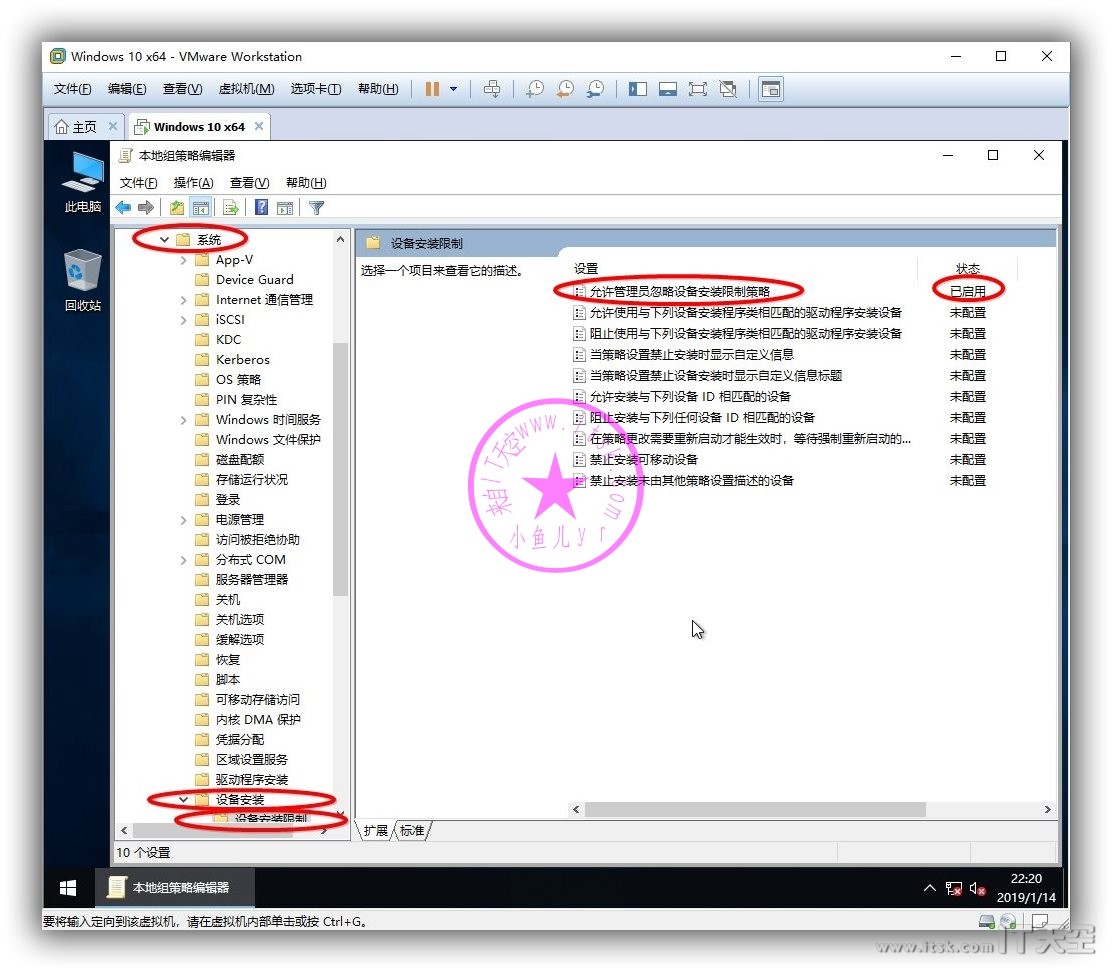Open VMware 文件(F) menu
Viewport: 1113px width, 972px height.
pos(72,89)
